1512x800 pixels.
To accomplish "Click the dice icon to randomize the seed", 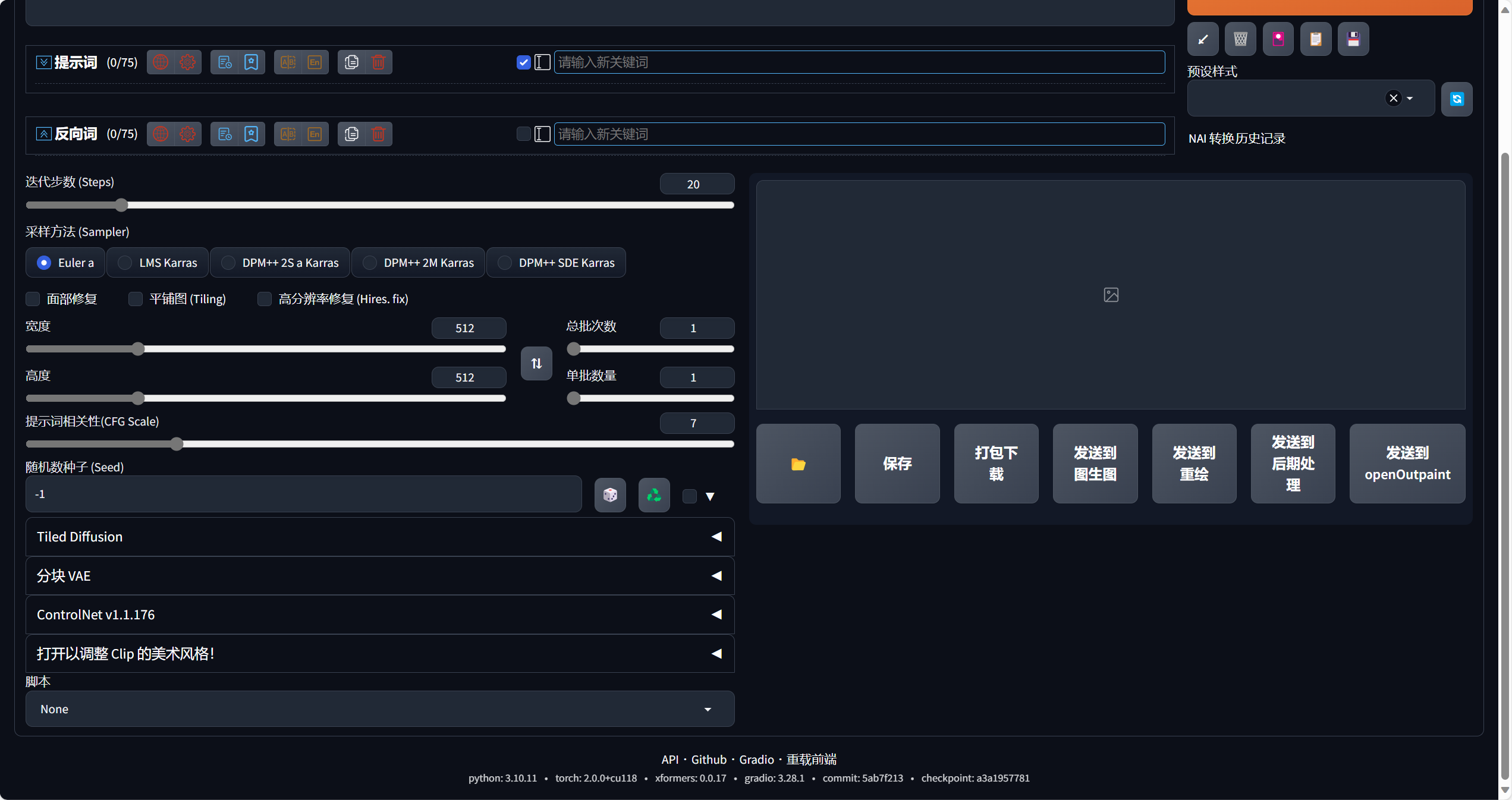I will (609, 495).
